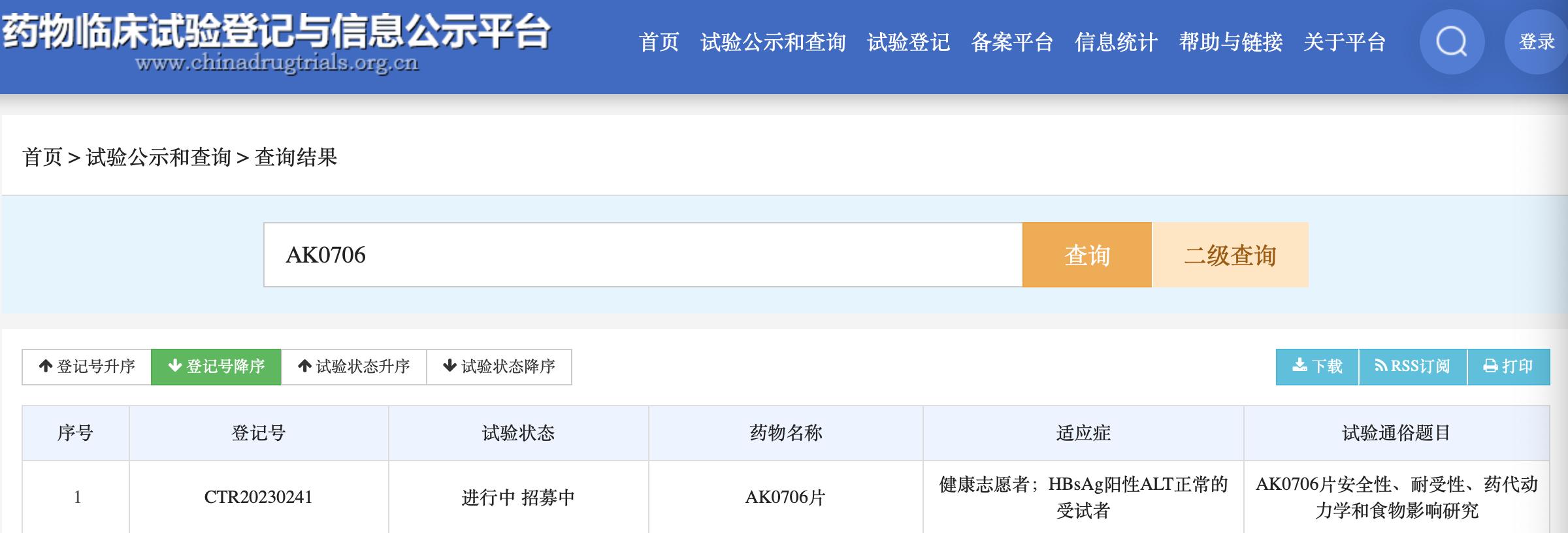This screenshot has height=533, width=1568.
Task: Click the 下载 download icon button
Action: point(1317,366)
